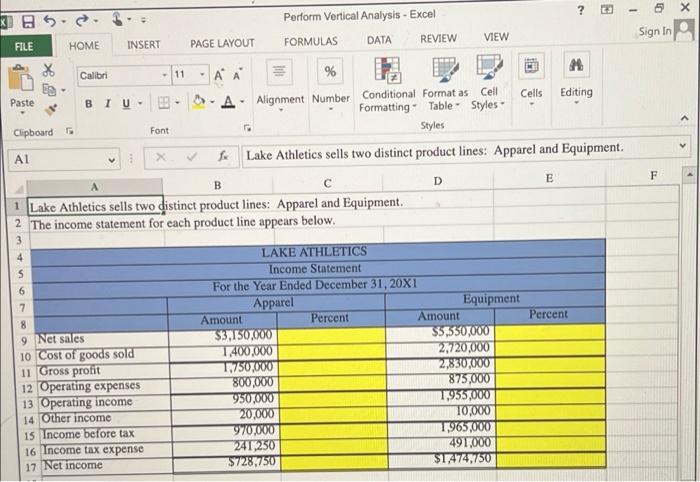This screenshot has width=700, height=482.
Task: Select yellow Apparel Percent cell for Net sales
Action: (x=331, y=335)
